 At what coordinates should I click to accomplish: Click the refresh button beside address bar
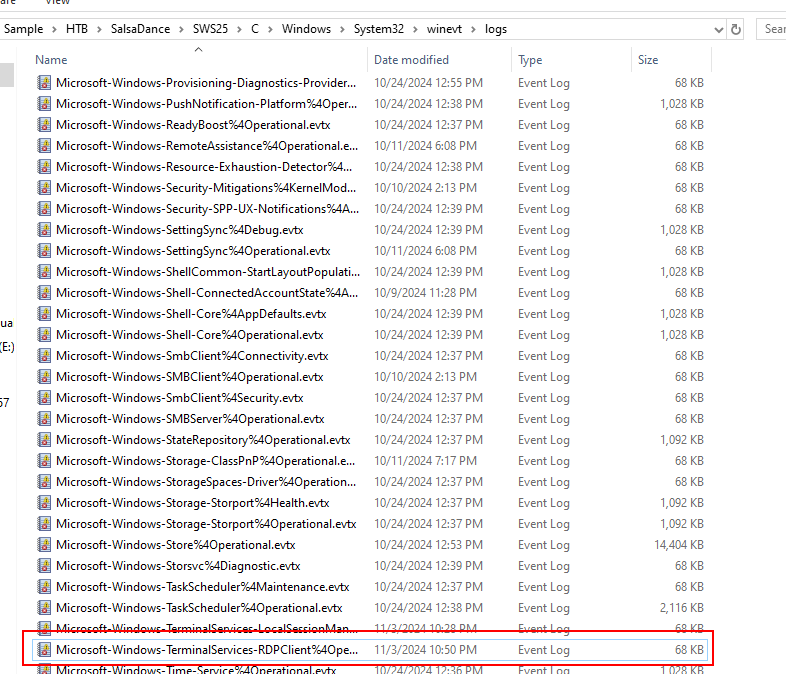click(736, 29)
